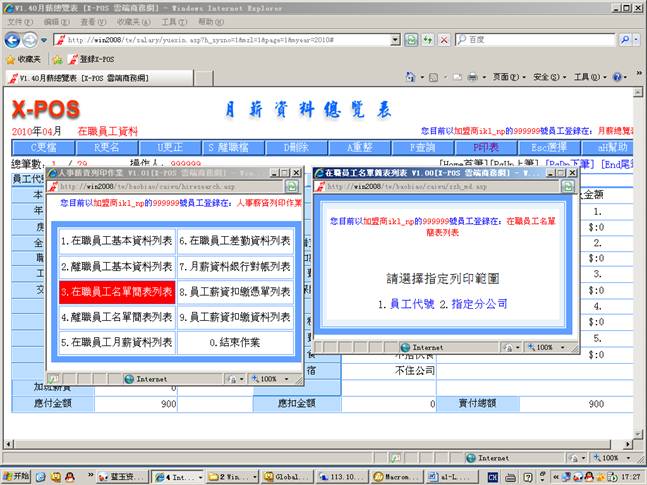647x485 pixels.
Task: Click the printer icon in IE command bar
Action: click(x=473, y=77)
